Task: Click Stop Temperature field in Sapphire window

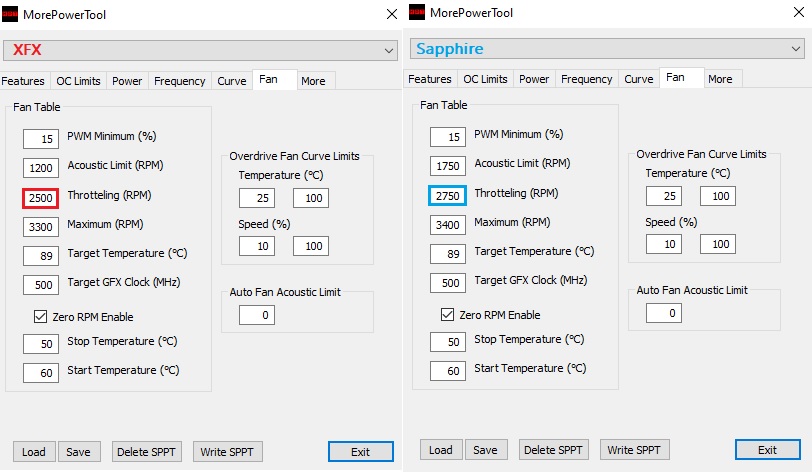Action: coord(448,342)
